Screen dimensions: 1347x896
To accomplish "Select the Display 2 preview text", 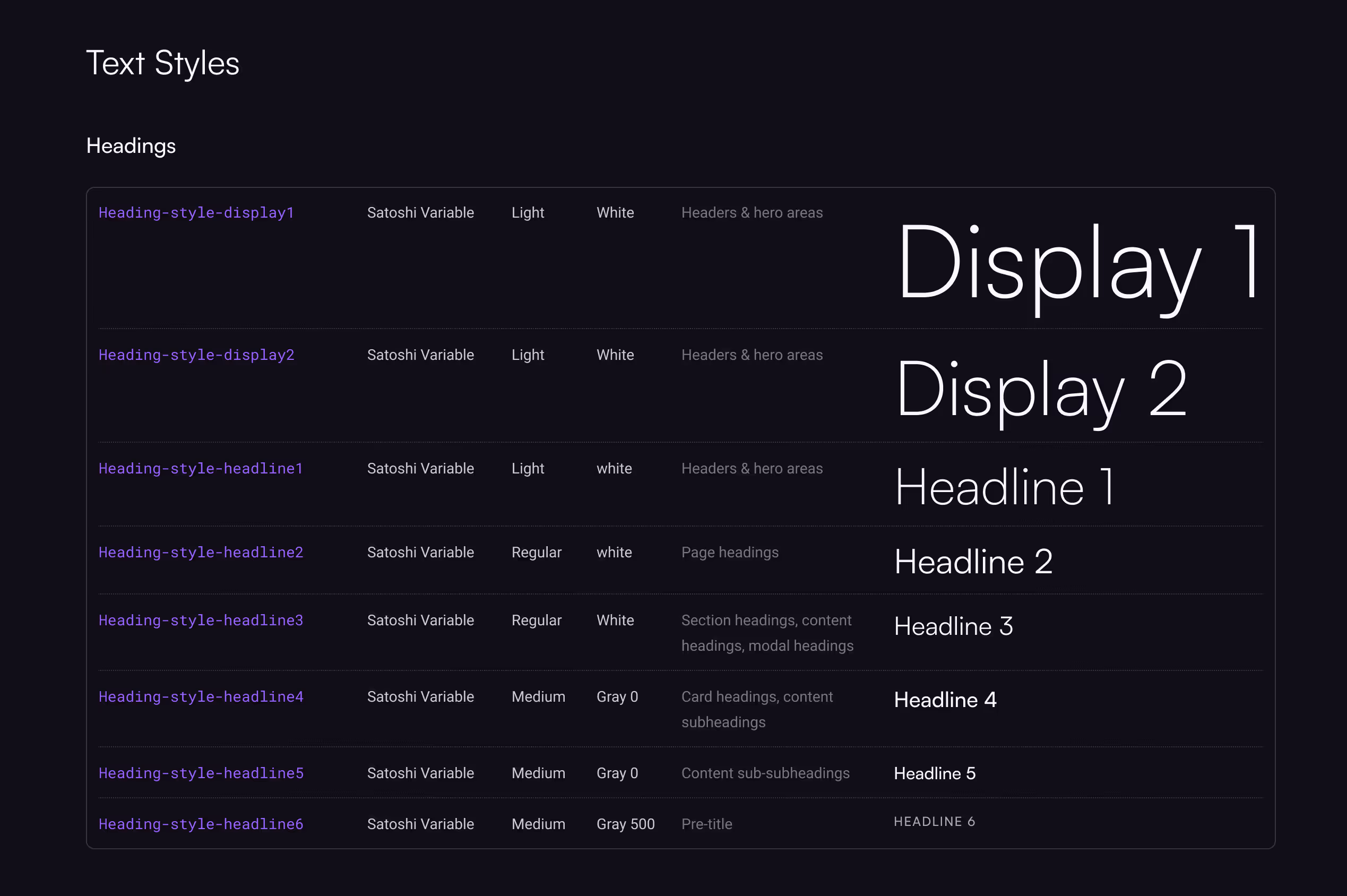I will tap(1041, 391).
